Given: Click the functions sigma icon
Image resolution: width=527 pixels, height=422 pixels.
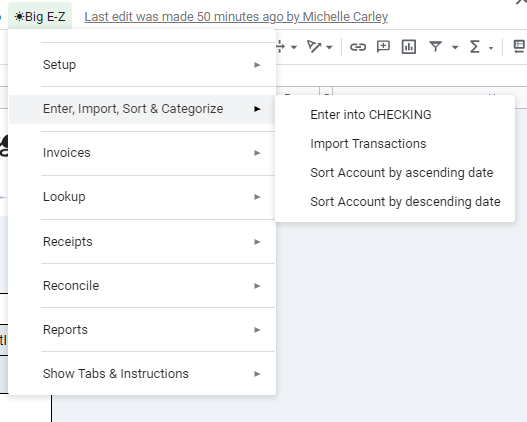Looking at the screenshot, I should pos(474,47).
